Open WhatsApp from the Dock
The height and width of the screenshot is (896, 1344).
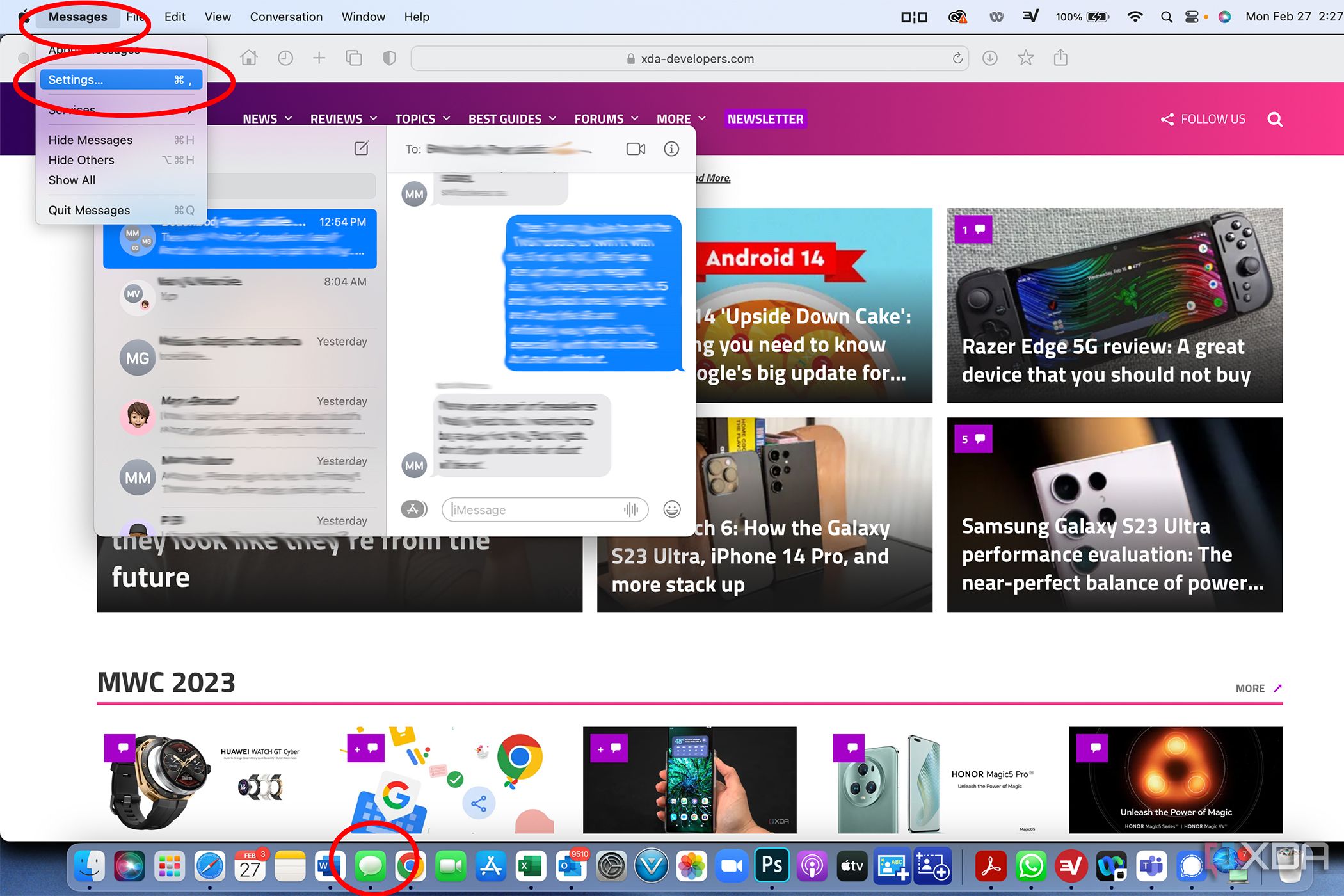tap(1030, 867)
